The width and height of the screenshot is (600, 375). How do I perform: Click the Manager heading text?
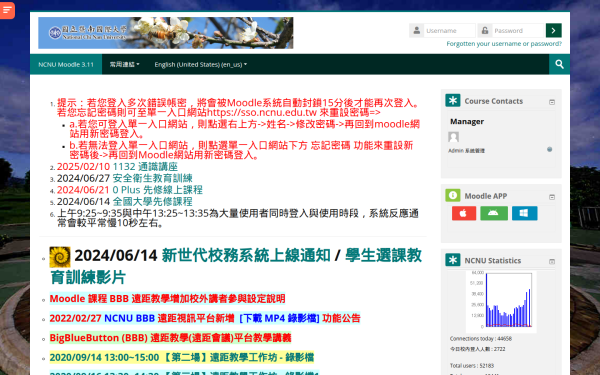pyautogui.click(x=467, y=122)
